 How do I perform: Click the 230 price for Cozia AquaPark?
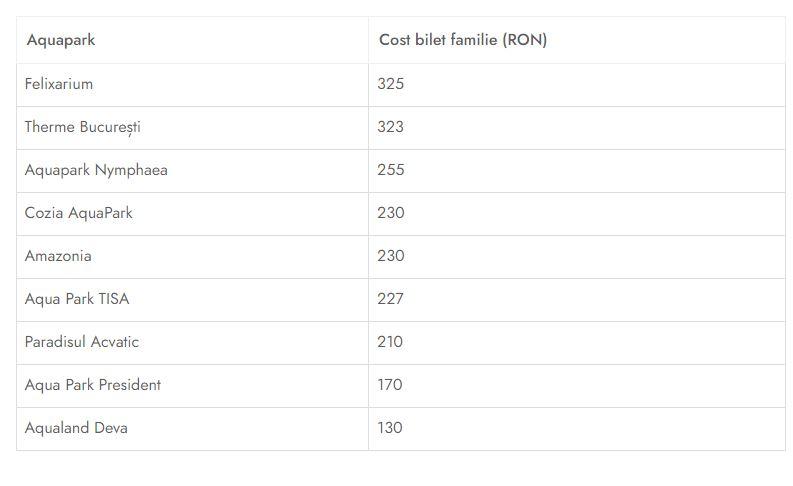(391, 213)
